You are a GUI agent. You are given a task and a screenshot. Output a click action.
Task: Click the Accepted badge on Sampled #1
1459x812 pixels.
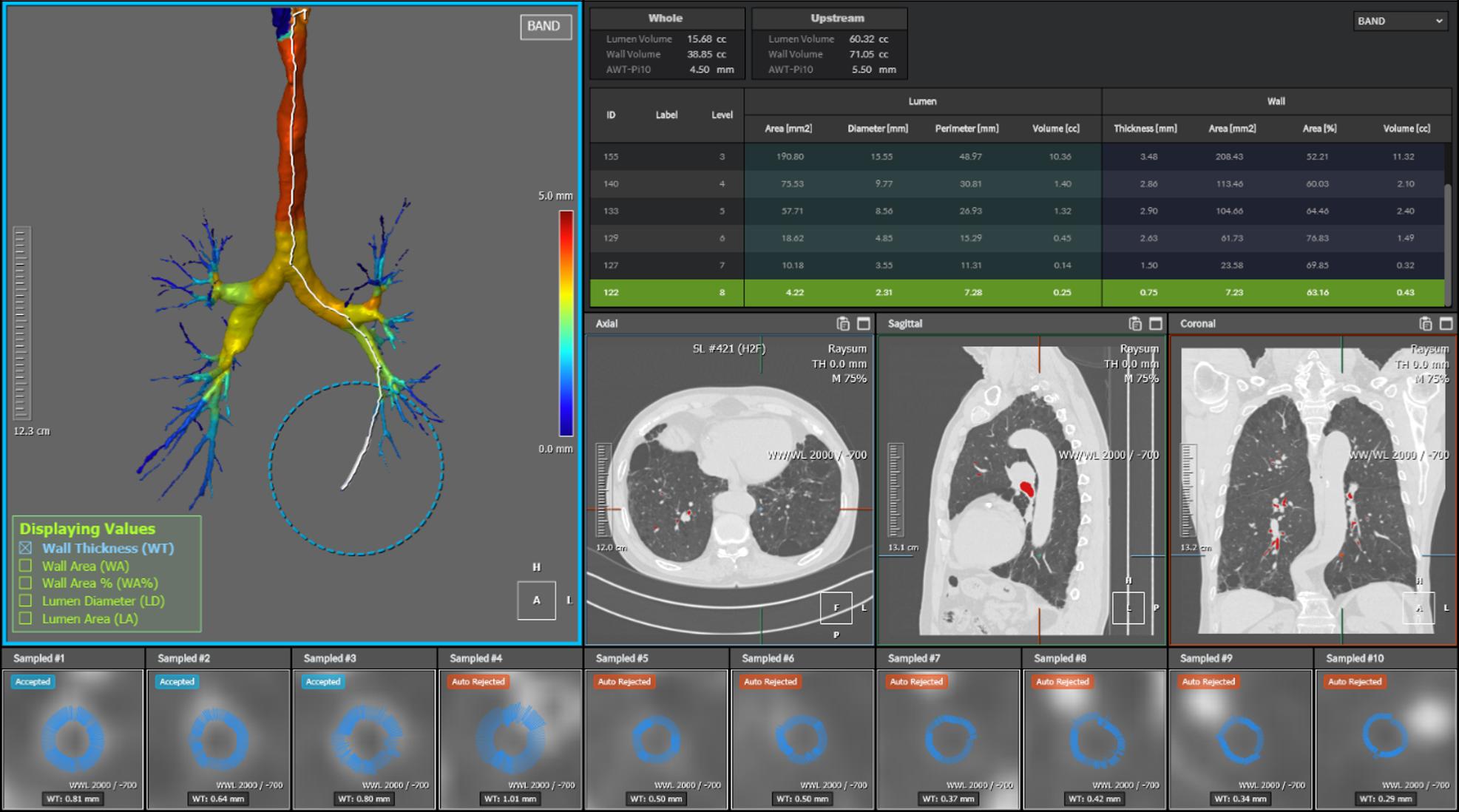pos(33,682)
